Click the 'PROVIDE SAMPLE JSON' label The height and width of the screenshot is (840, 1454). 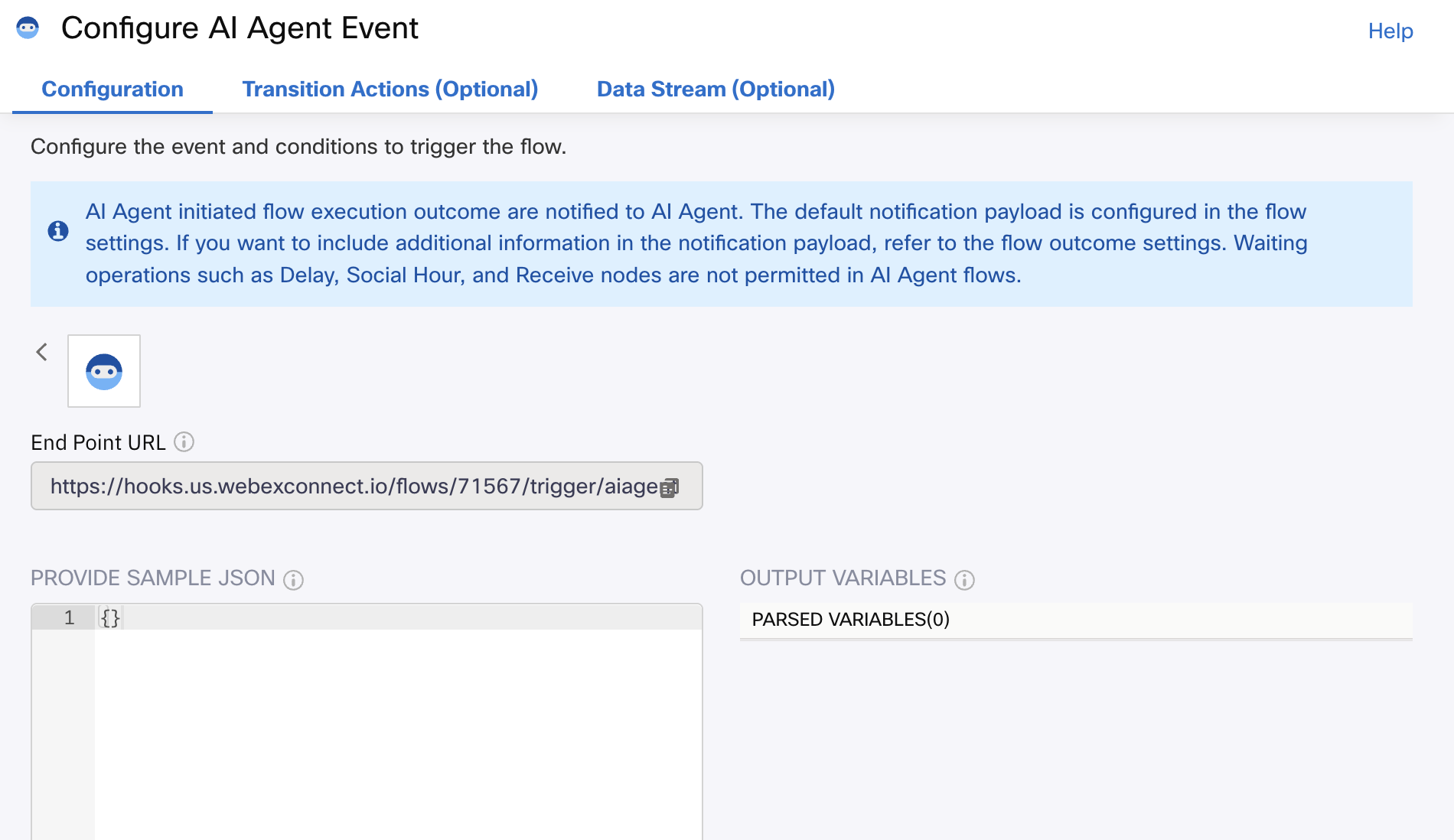(x=153, y=578)
